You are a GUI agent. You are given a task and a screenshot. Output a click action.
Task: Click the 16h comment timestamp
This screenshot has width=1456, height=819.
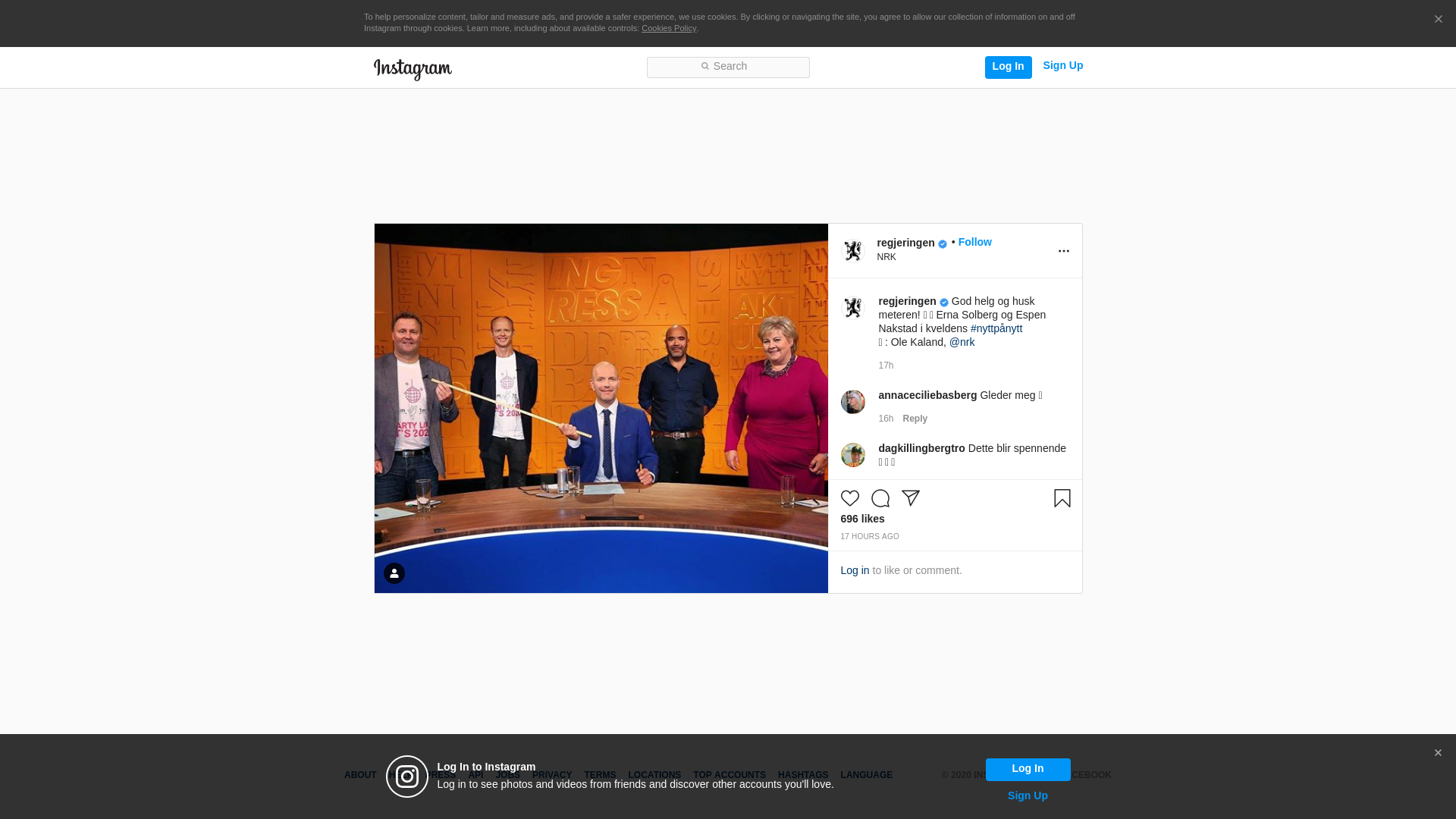coord(886,419)
